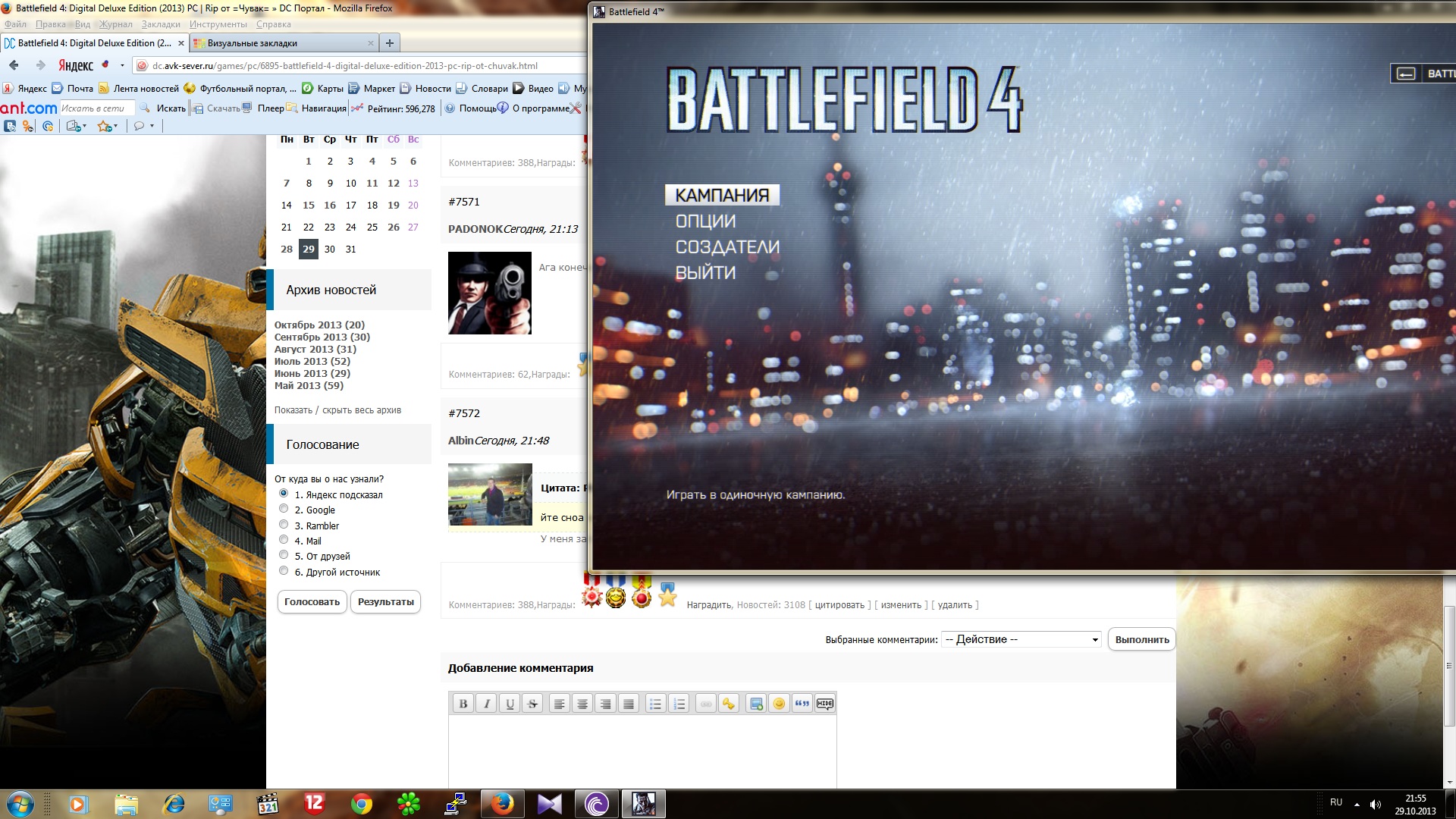Select КАМПАНИЯ in Battlefield 4 menu
The height and width of the screenshot is (819, 1456).
coord(722,195)
